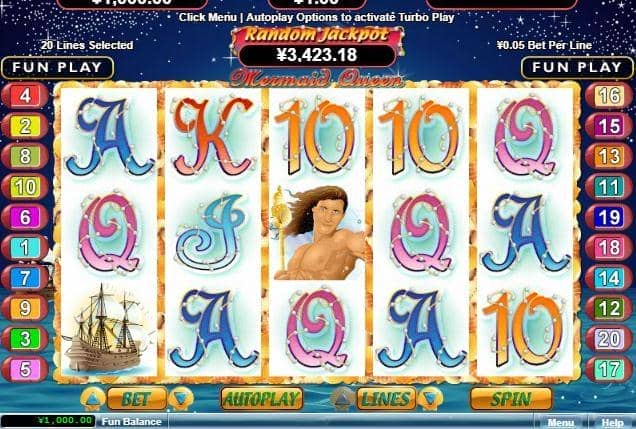Start AUTOPLAY mode
The height and width of the screenshot is (429, 636).
point(262,399)
